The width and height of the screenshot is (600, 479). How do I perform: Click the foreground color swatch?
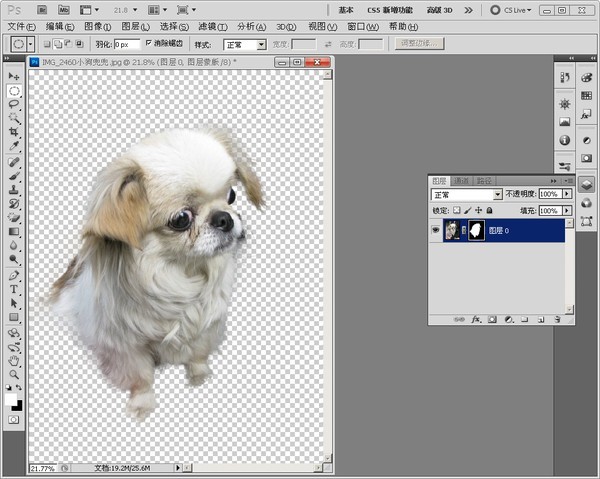(11, 399)
